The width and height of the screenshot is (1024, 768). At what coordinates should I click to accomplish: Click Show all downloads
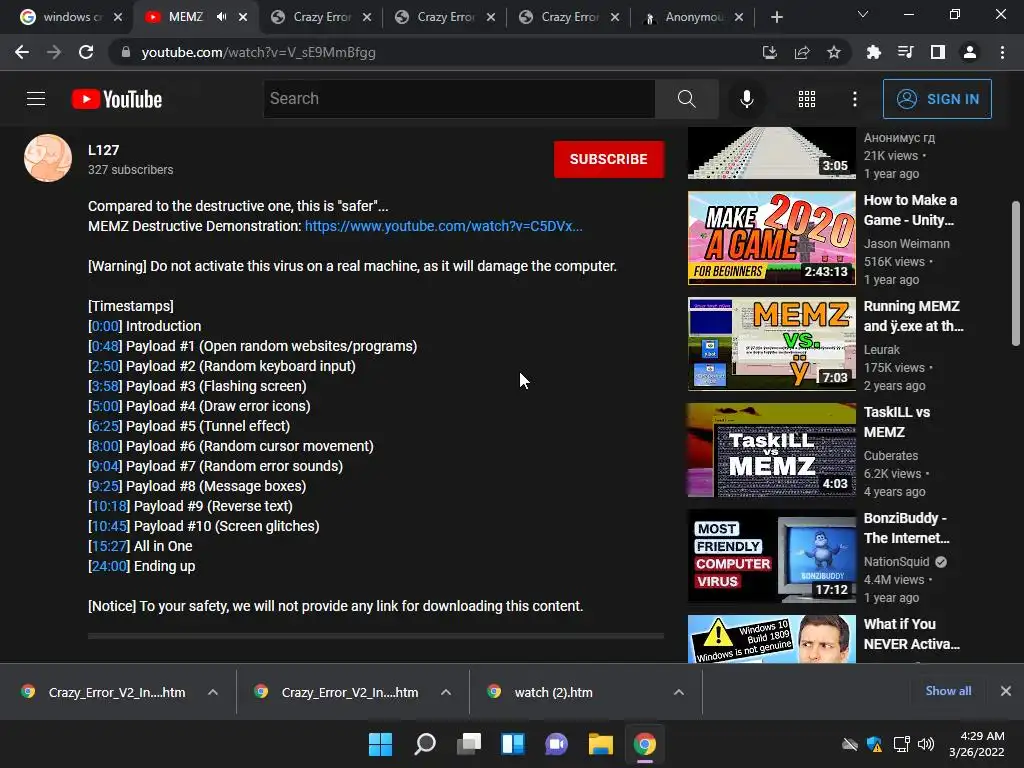(948, 691)
